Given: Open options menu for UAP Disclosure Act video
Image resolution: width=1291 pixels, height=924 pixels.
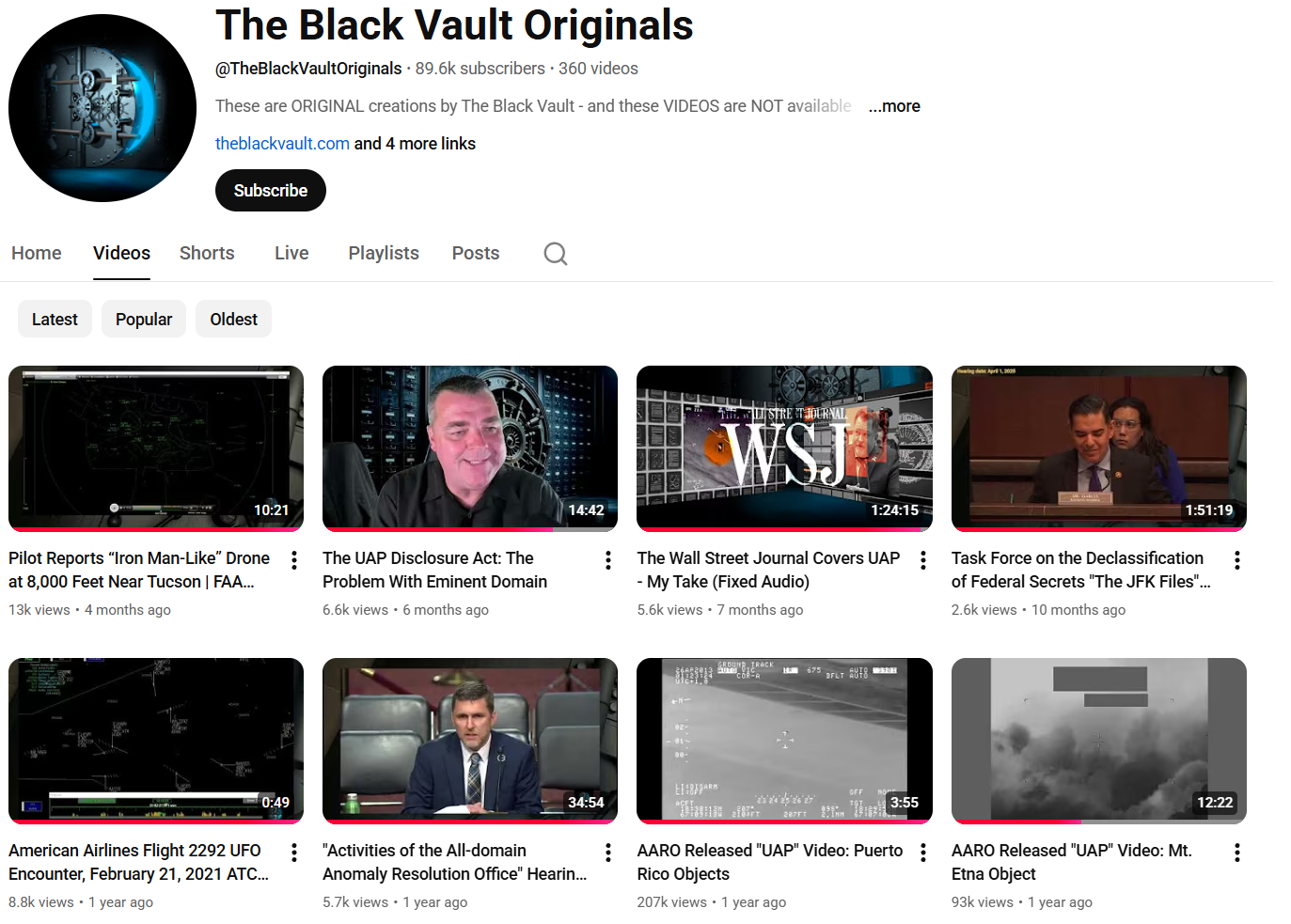Looking at the screenshot, I should 608,560.
